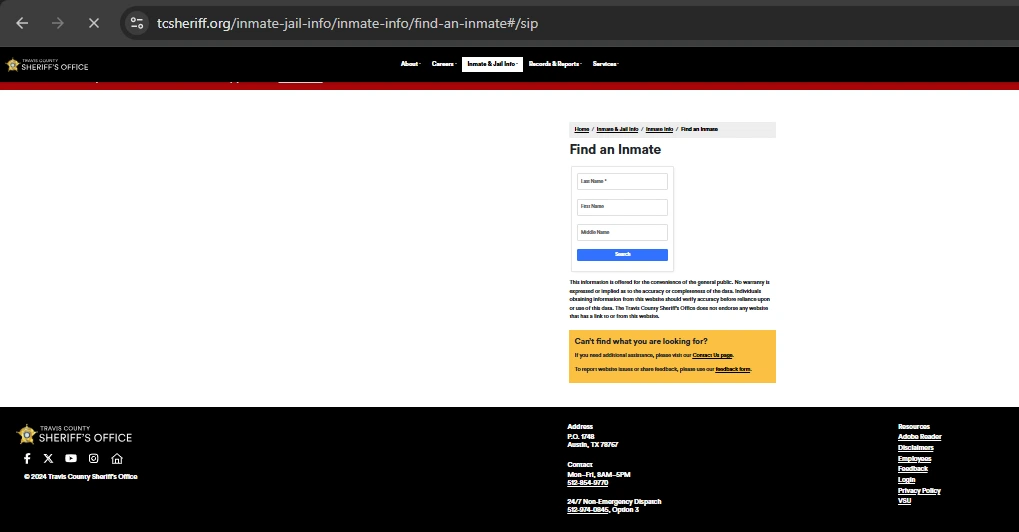
Task: Expand the Records & Reports dropdown
Action: (554, 64)
